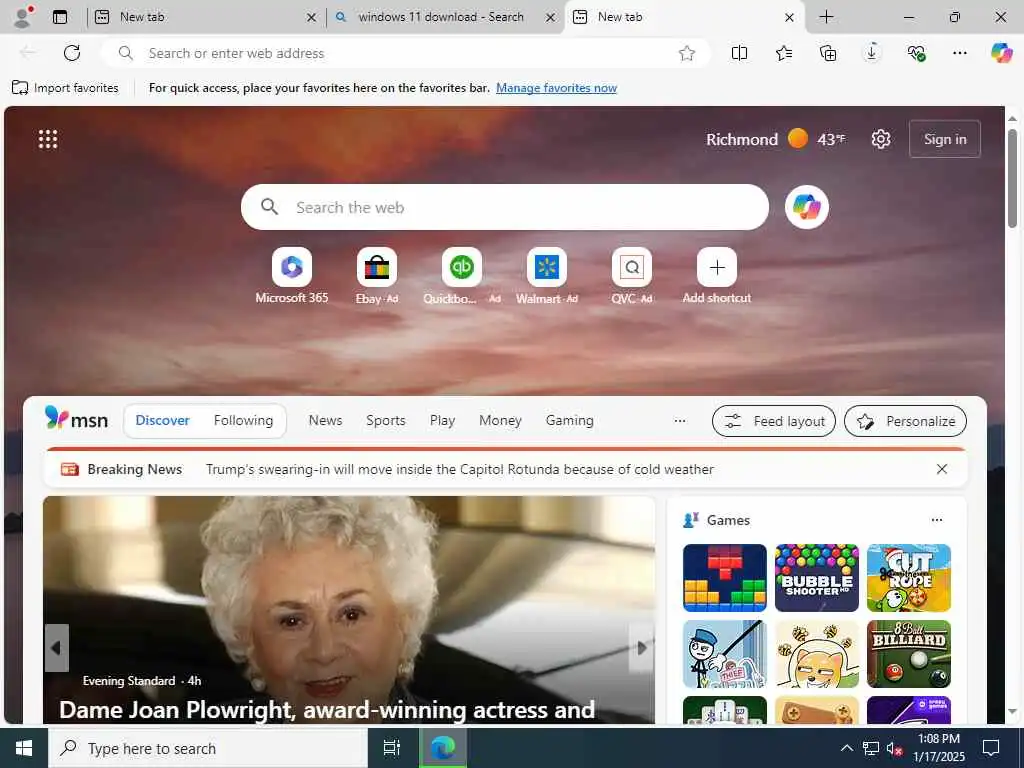The height and width of the screenshot is (768, 1024).
Task: Refresh the page with reload icon
Action: click(72, 53)
